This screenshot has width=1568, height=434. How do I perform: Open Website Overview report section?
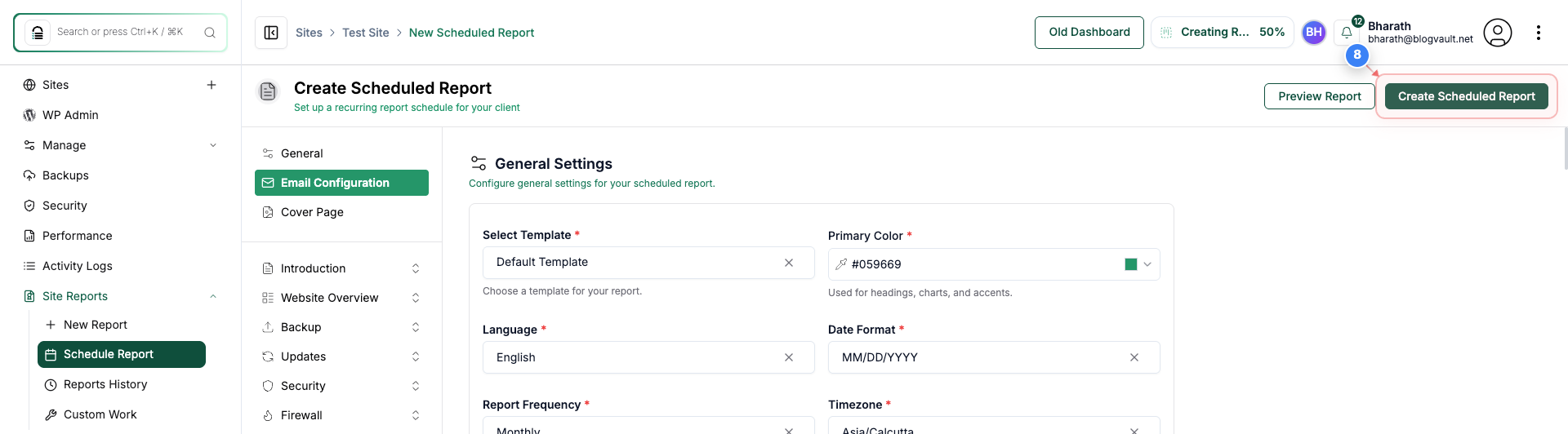pyautogui.click(x=329, y=298)
